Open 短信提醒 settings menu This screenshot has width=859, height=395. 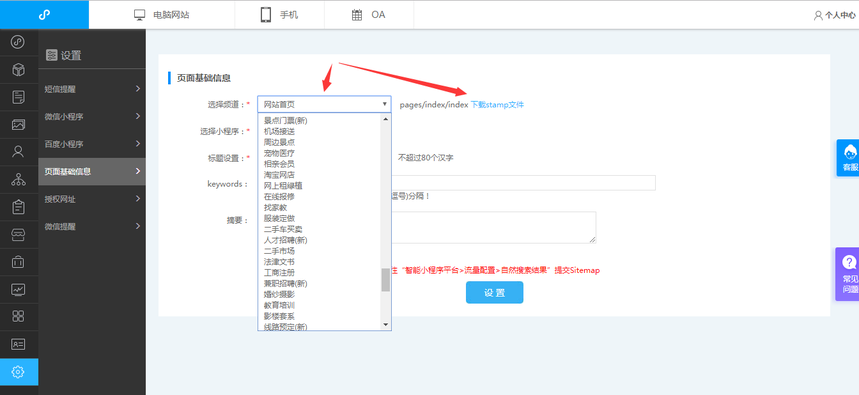point(92,89)
